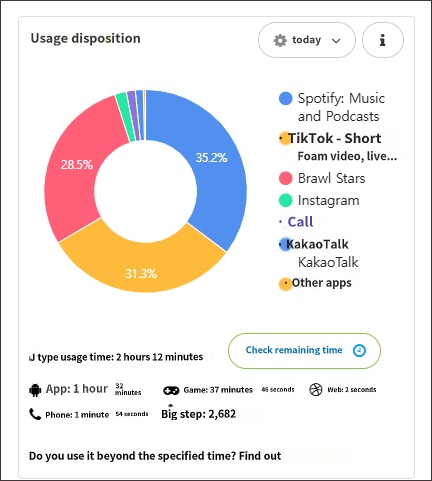Click the blue KakaoTalk legend dot
432x481 pixels.
tap(284, 244)
